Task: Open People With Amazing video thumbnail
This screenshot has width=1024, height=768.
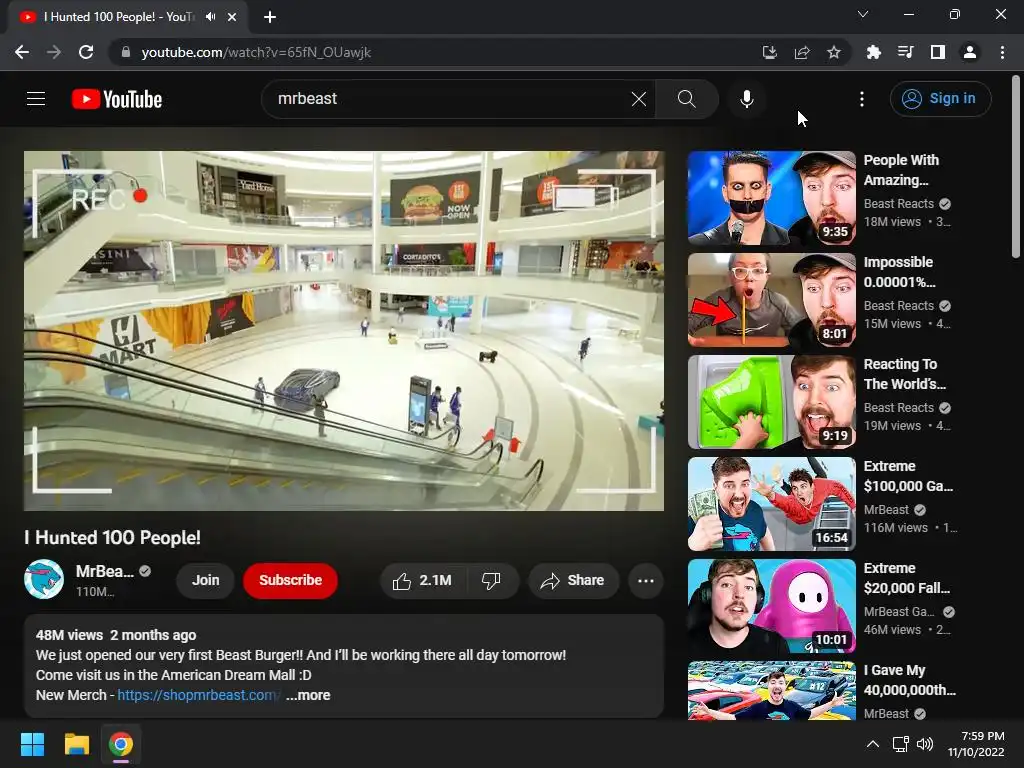Action: [x=771, y=198]
